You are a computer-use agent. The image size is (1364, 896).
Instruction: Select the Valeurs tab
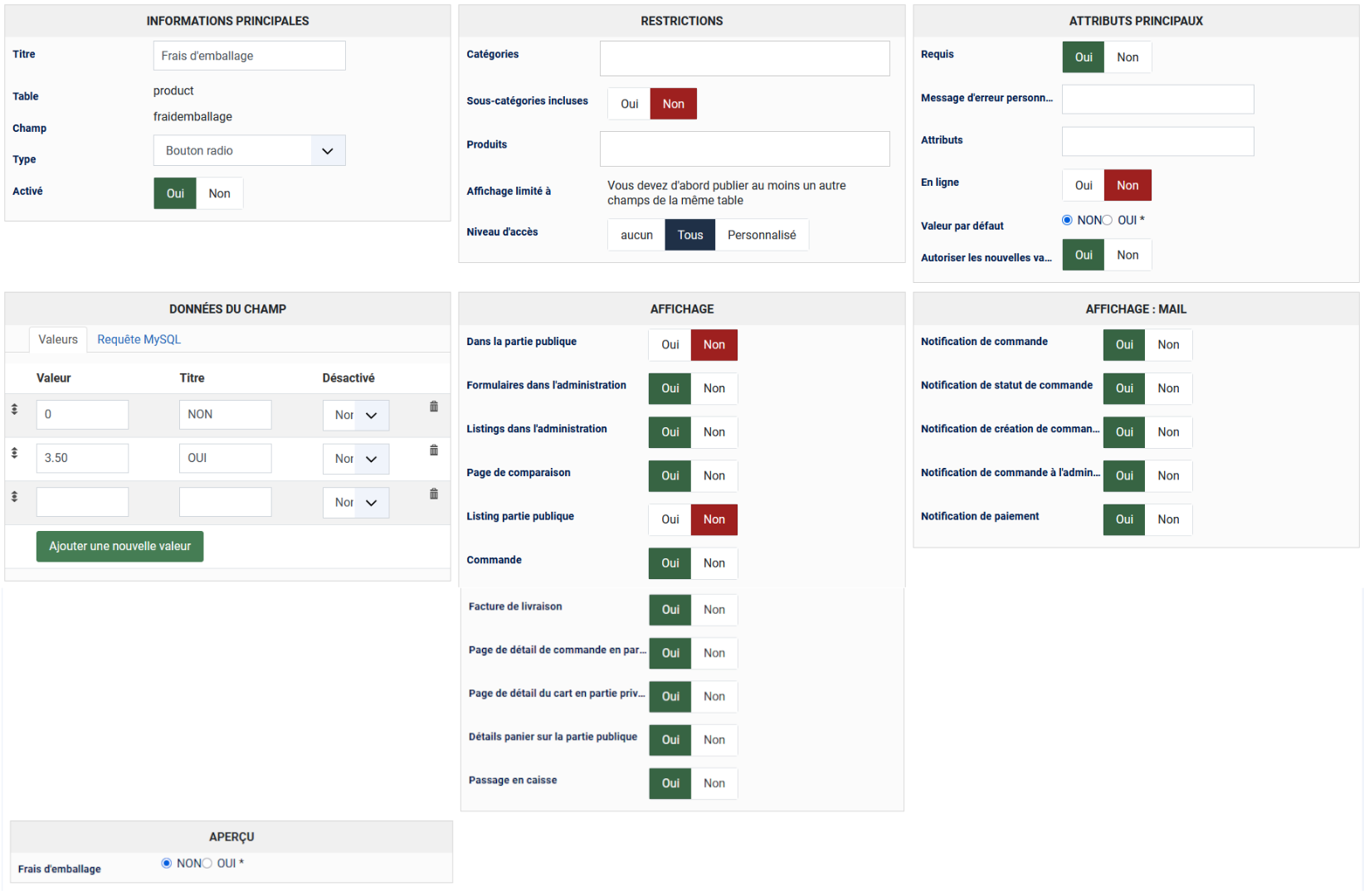[58, 339]
